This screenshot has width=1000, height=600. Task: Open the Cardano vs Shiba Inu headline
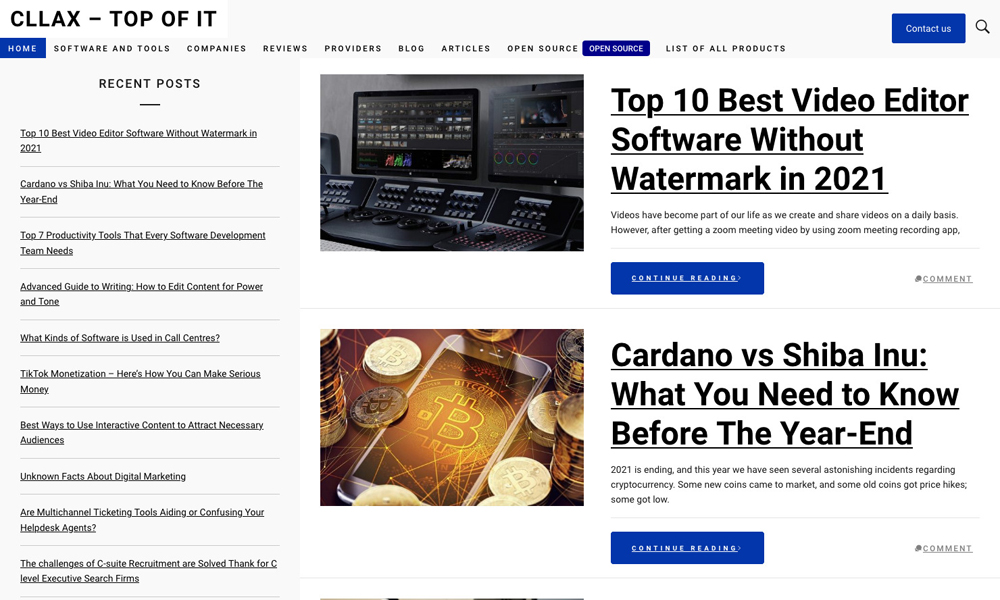(x=784, y=394)
